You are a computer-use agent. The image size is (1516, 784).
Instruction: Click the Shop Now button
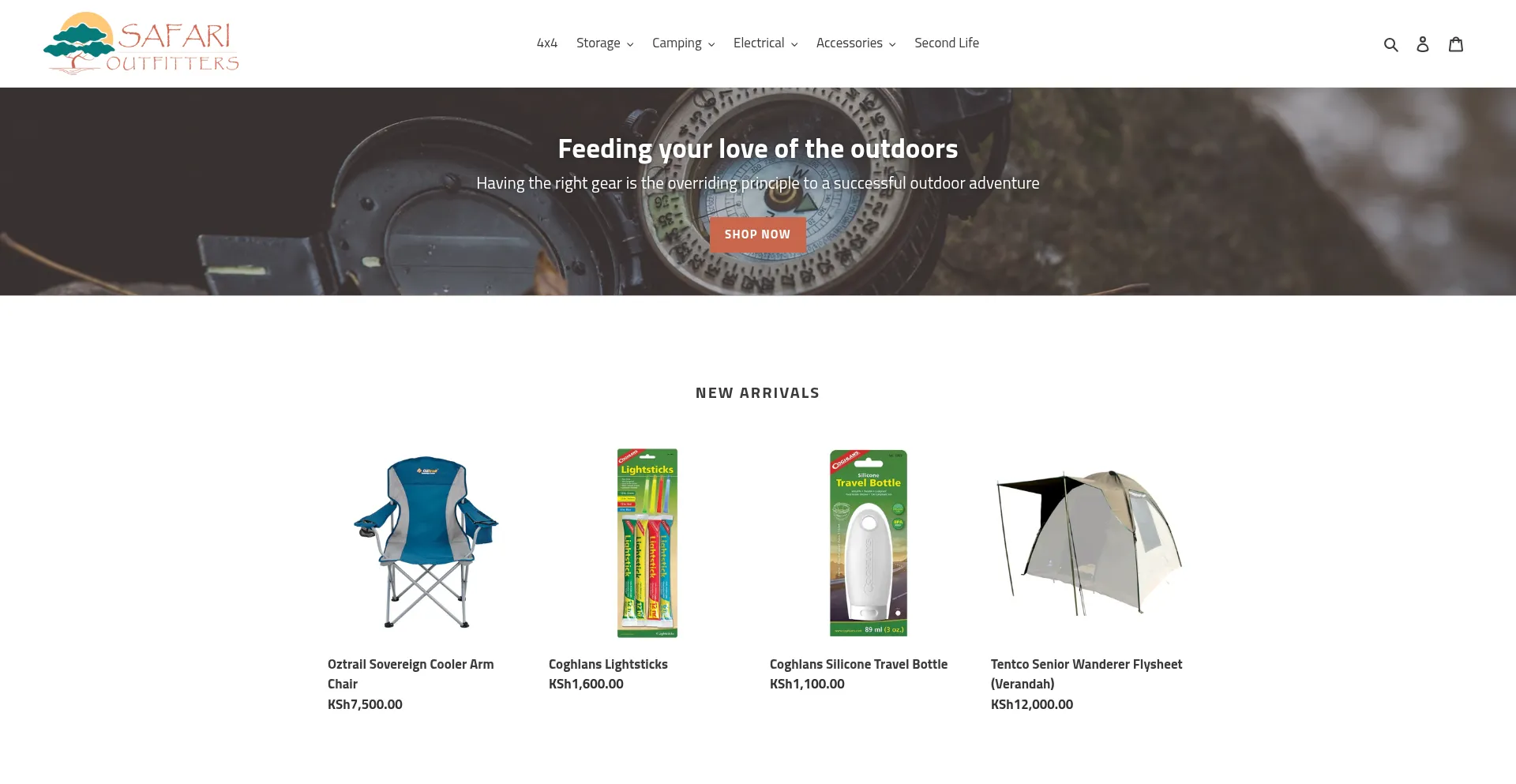pos(757,234)
